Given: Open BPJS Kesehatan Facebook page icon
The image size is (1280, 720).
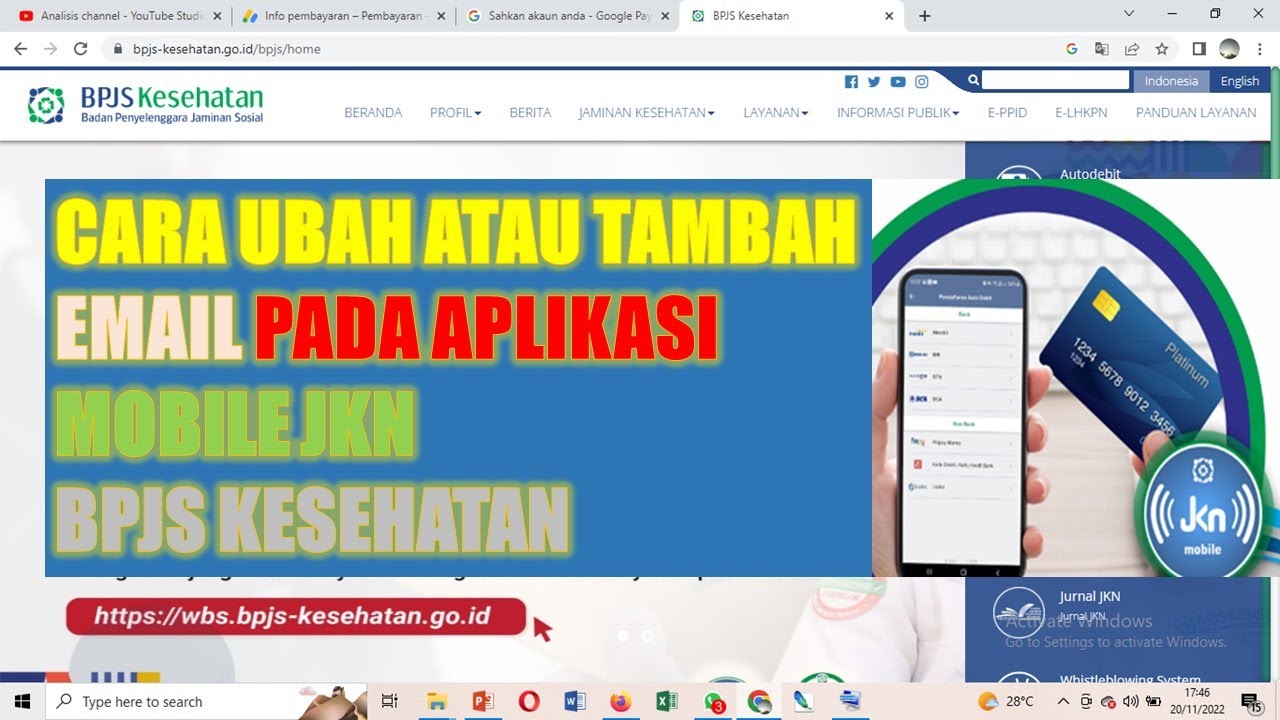Looking at the screenshot, I should (x=851, y=82).
